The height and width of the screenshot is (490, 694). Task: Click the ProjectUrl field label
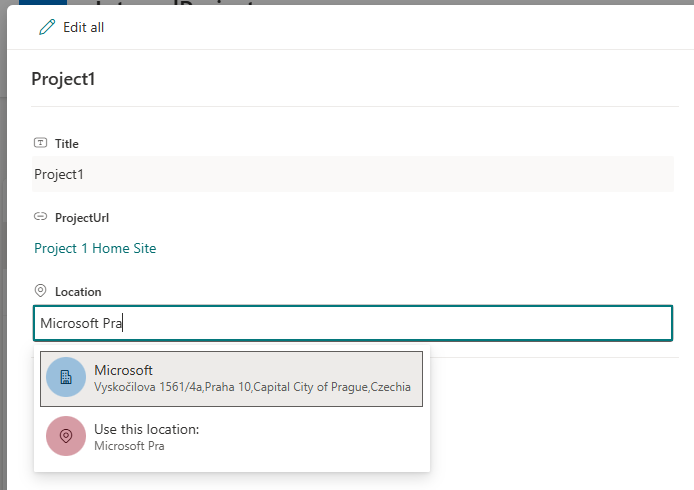click(x=82, y=217)
